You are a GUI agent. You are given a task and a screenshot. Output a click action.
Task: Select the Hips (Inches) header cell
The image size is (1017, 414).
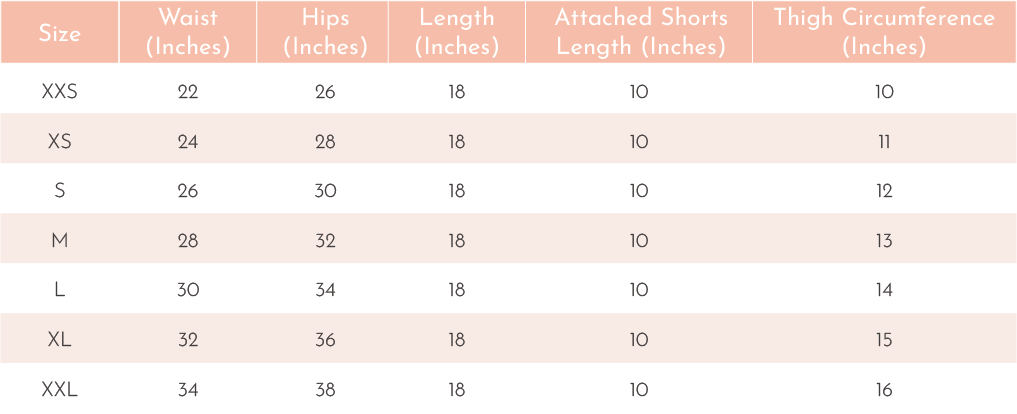322,32
